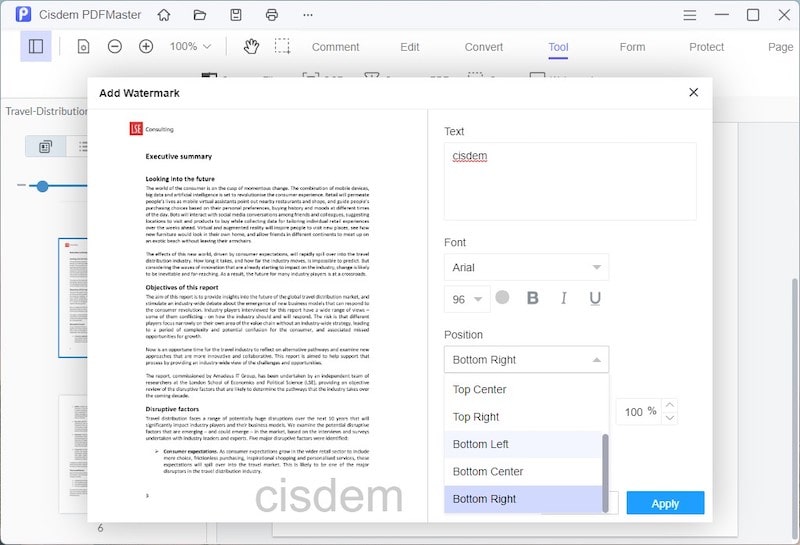Open the font size 96 dropdown
This screenshot has height=545, width=800.
(x=467, y=299)
